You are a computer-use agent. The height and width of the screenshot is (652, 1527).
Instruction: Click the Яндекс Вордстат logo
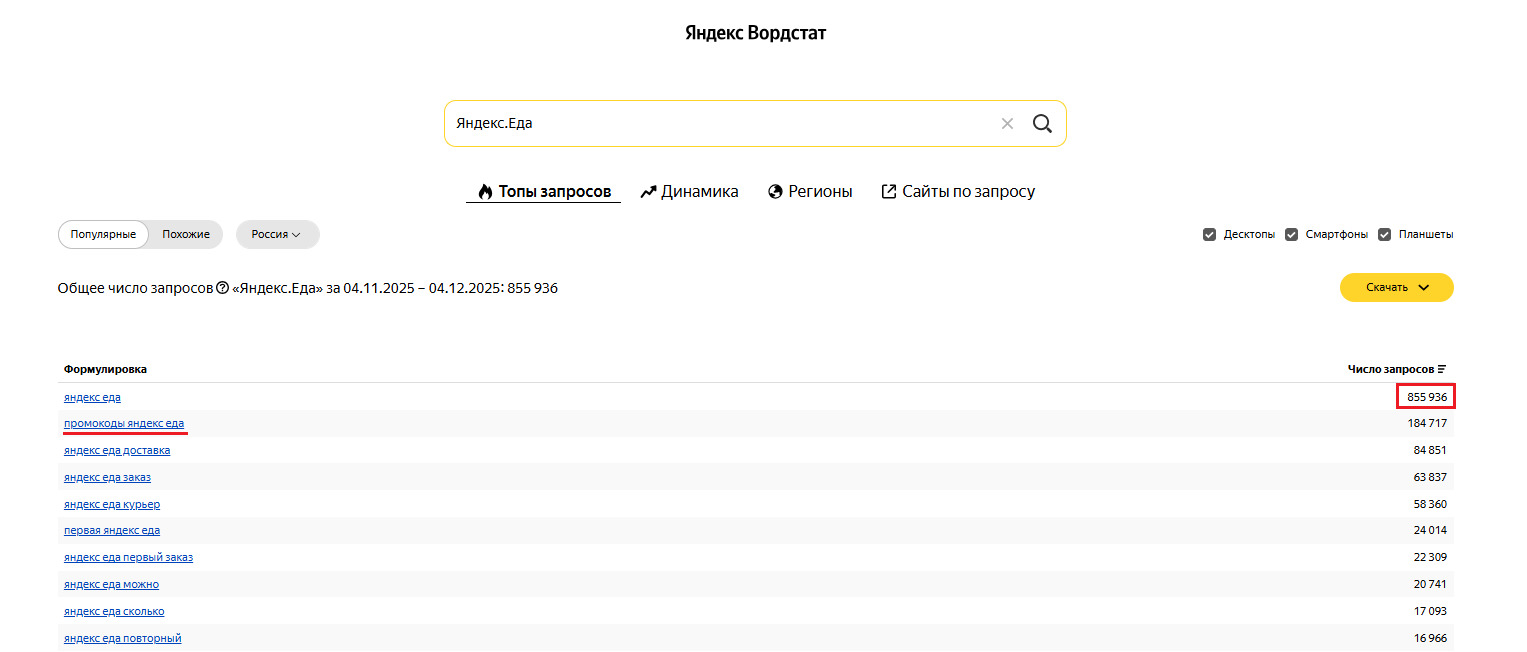click(x=755, y=33)
